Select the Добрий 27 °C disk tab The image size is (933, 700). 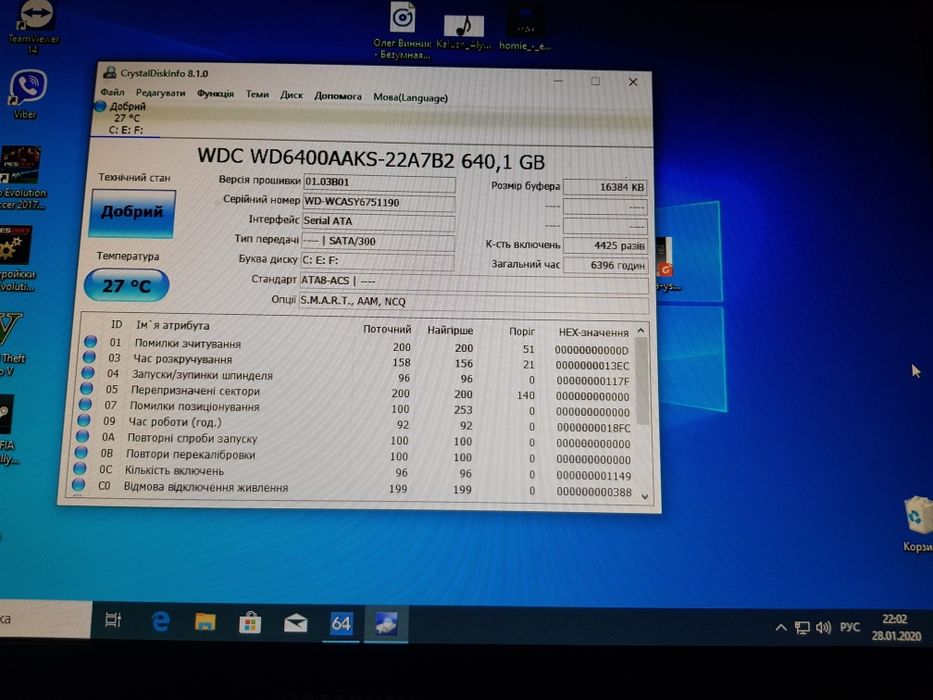(x=125, y=118)
